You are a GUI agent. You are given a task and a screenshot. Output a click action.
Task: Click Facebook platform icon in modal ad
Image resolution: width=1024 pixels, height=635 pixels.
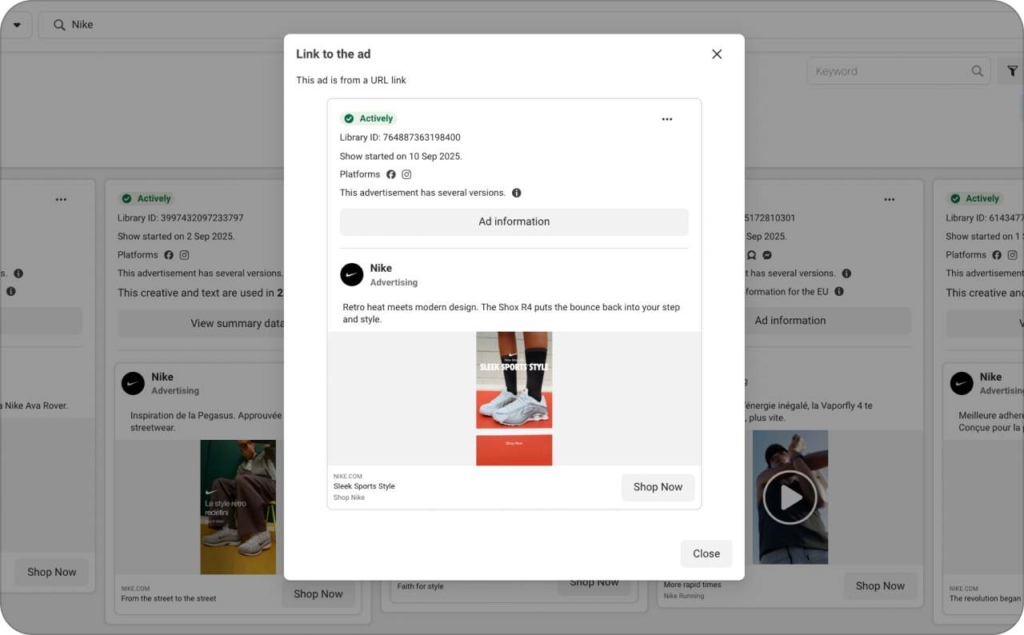click(x=391, y=174)
